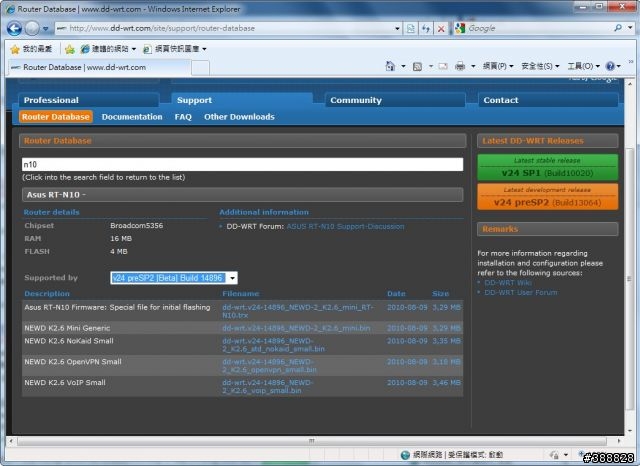Download the mini_RT-N10.trx initial flashing file
The height and width of the screenshot is (466, 640).
pos(298,311)
